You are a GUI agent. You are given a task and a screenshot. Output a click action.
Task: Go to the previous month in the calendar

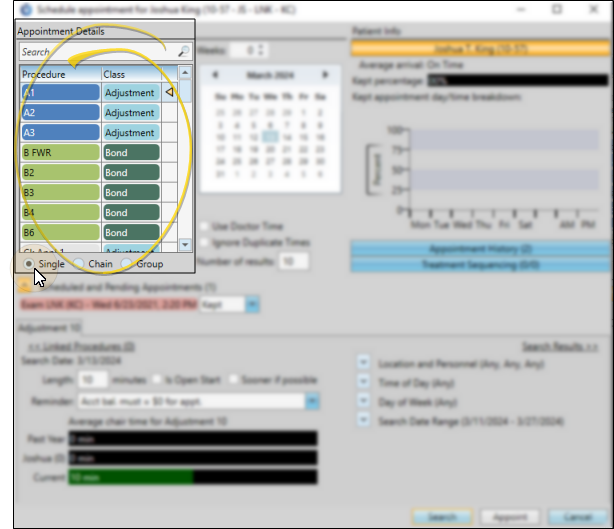tap(215, 75)
